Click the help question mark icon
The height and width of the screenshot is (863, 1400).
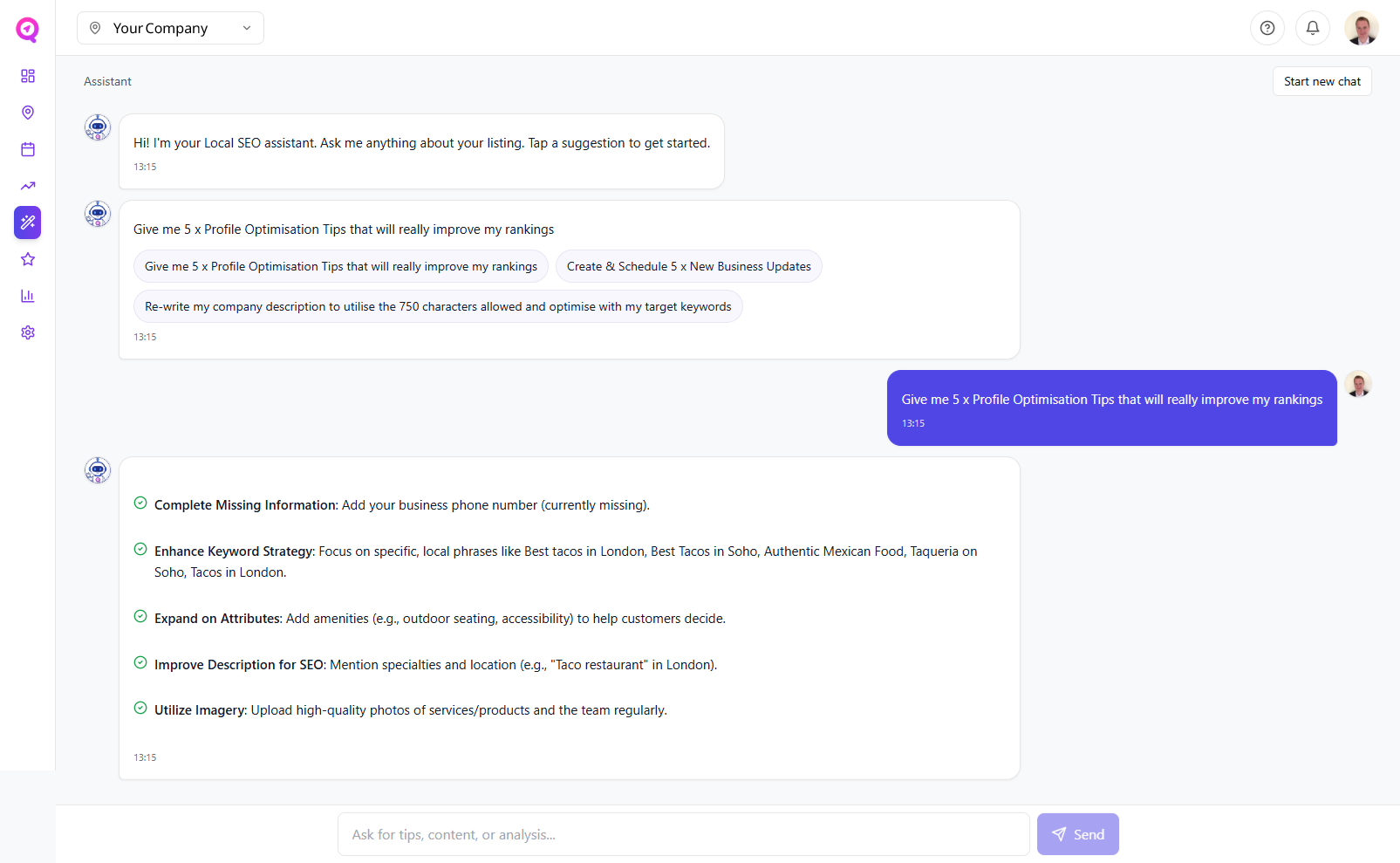click(x=1267, y=27)
